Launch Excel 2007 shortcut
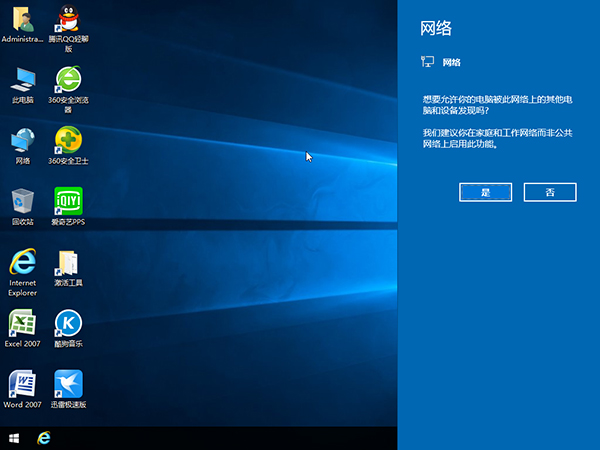The width and height of the screenshot is (600, 450). pyautogui.click(x=22, y=323)
